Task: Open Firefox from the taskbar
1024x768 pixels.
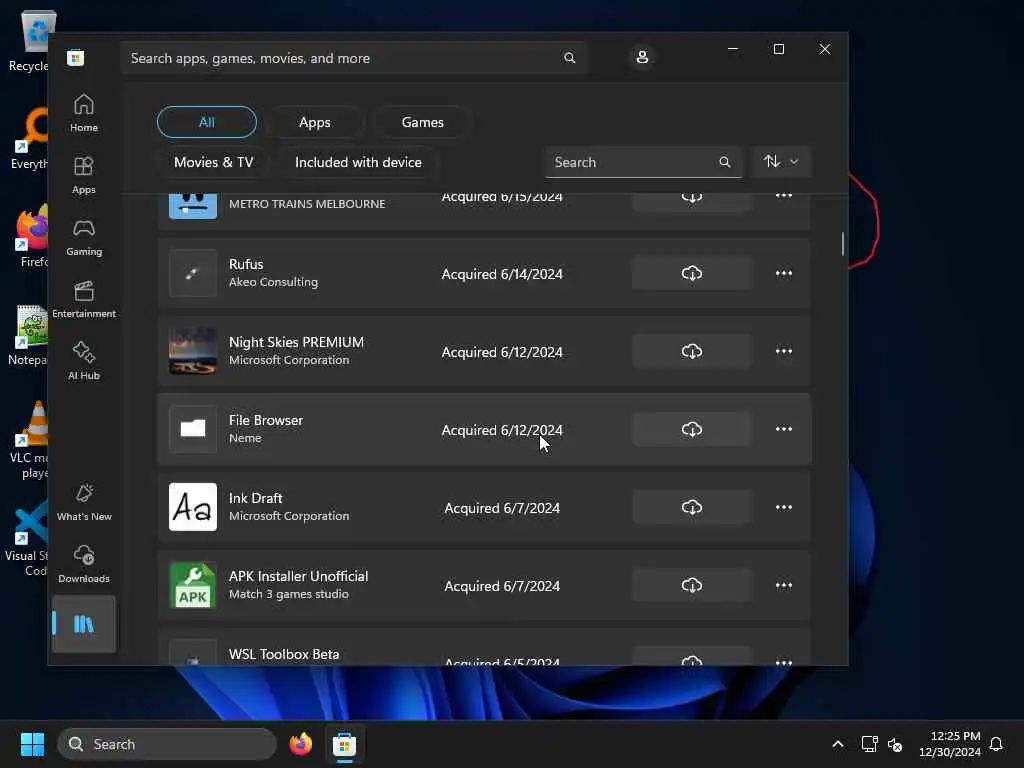Action: point(300,744)
